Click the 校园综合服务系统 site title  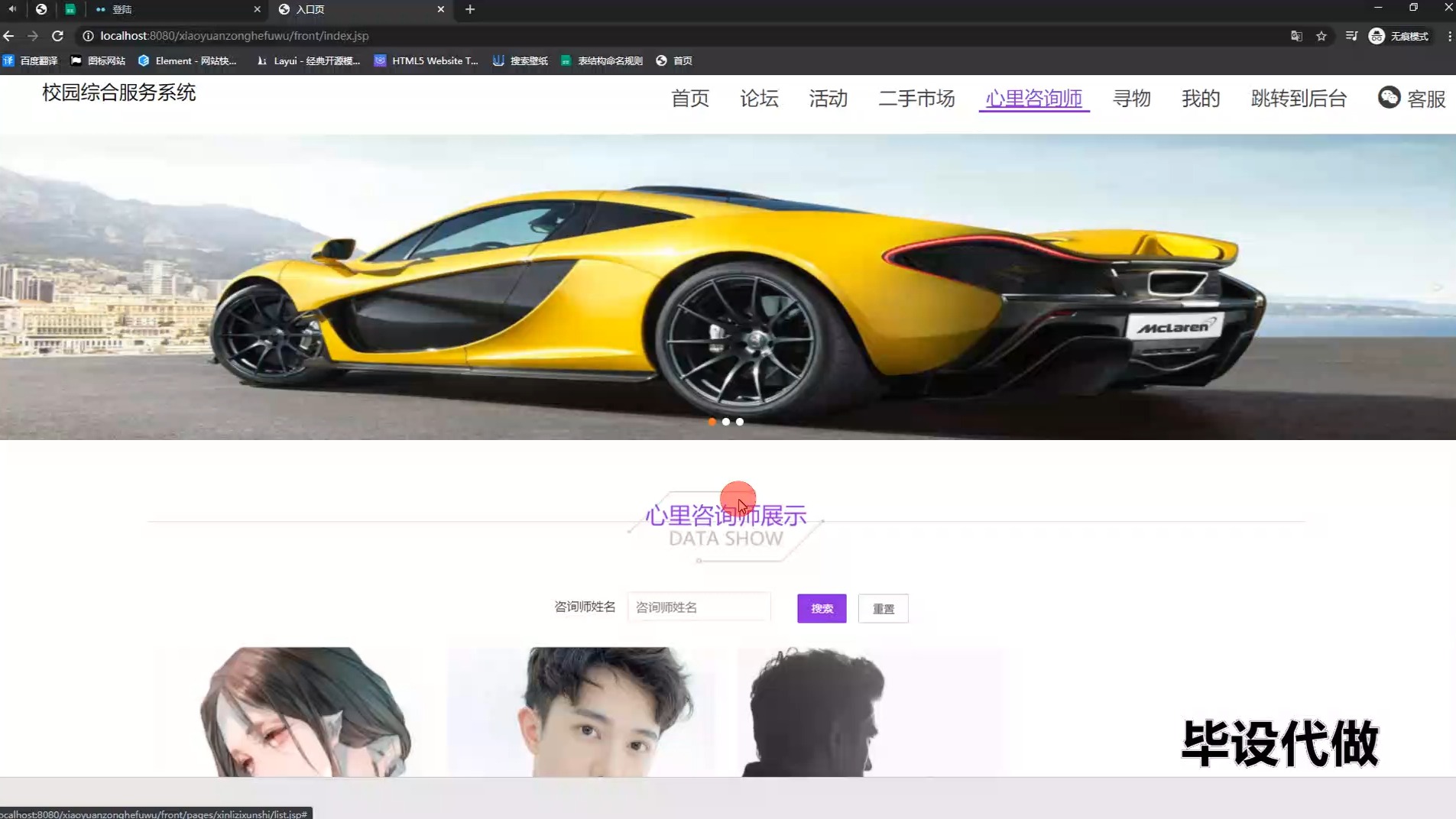click(x=118, y=92)
